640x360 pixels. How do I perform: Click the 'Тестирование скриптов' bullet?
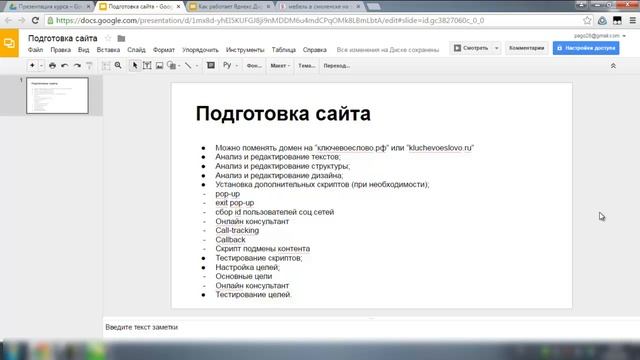point(259,258)
